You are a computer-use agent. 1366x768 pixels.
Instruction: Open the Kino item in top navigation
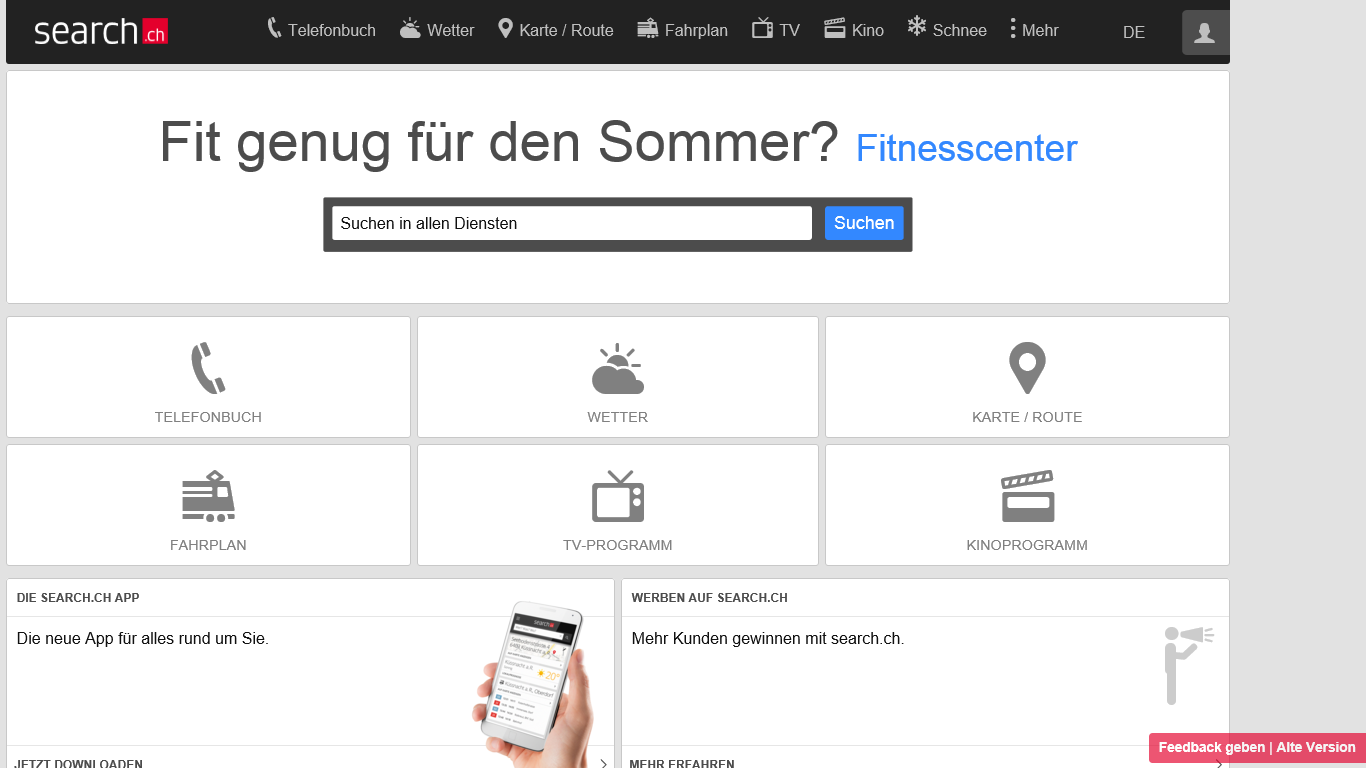pyautogui.click(x=854, y=29)
